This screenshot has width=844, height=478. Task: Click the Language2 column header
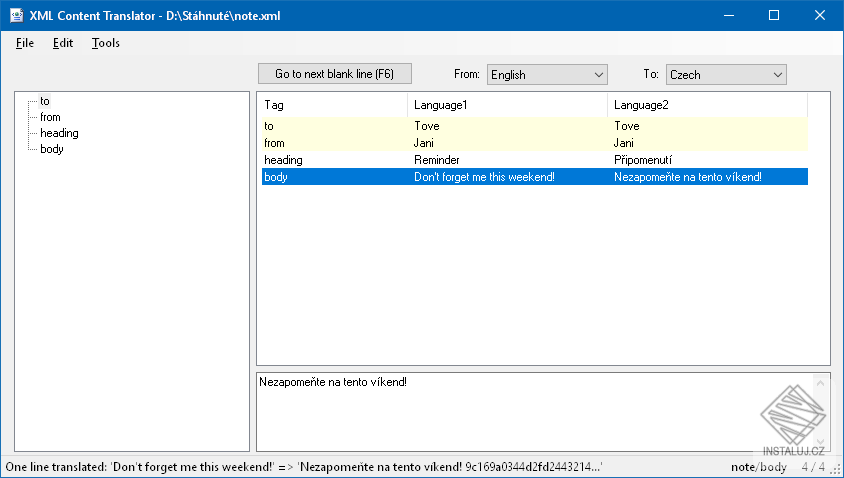707,105
